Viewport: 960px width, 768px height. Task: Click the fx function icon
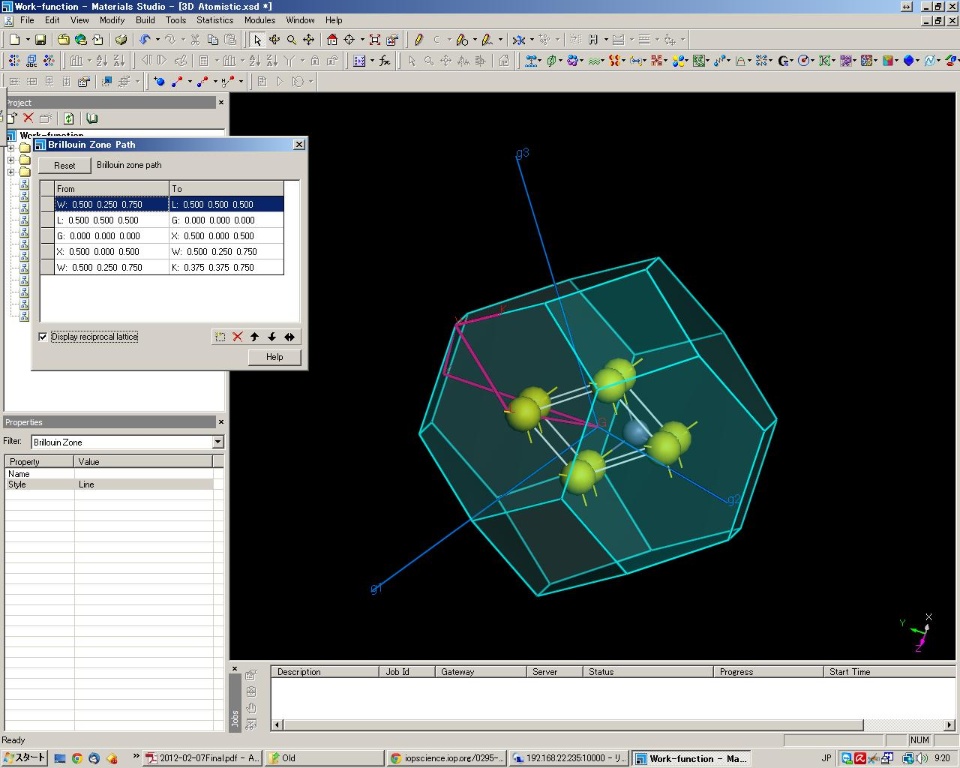click(x=384, y=61)
